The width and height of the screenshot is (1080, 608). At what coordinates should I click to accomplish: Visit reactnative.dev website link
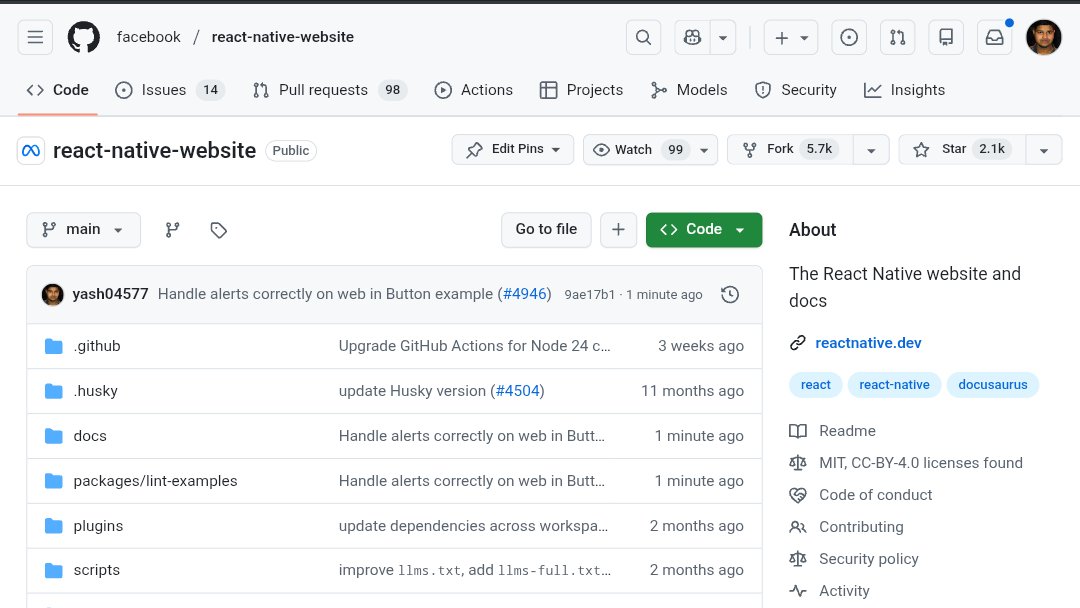click(x=868, y=343)
